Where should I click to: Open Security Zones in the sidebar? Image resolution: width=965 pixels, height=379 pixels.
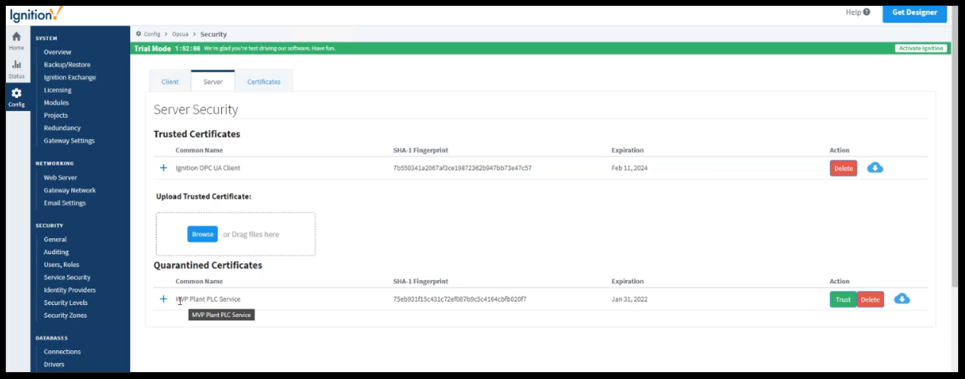65,315
